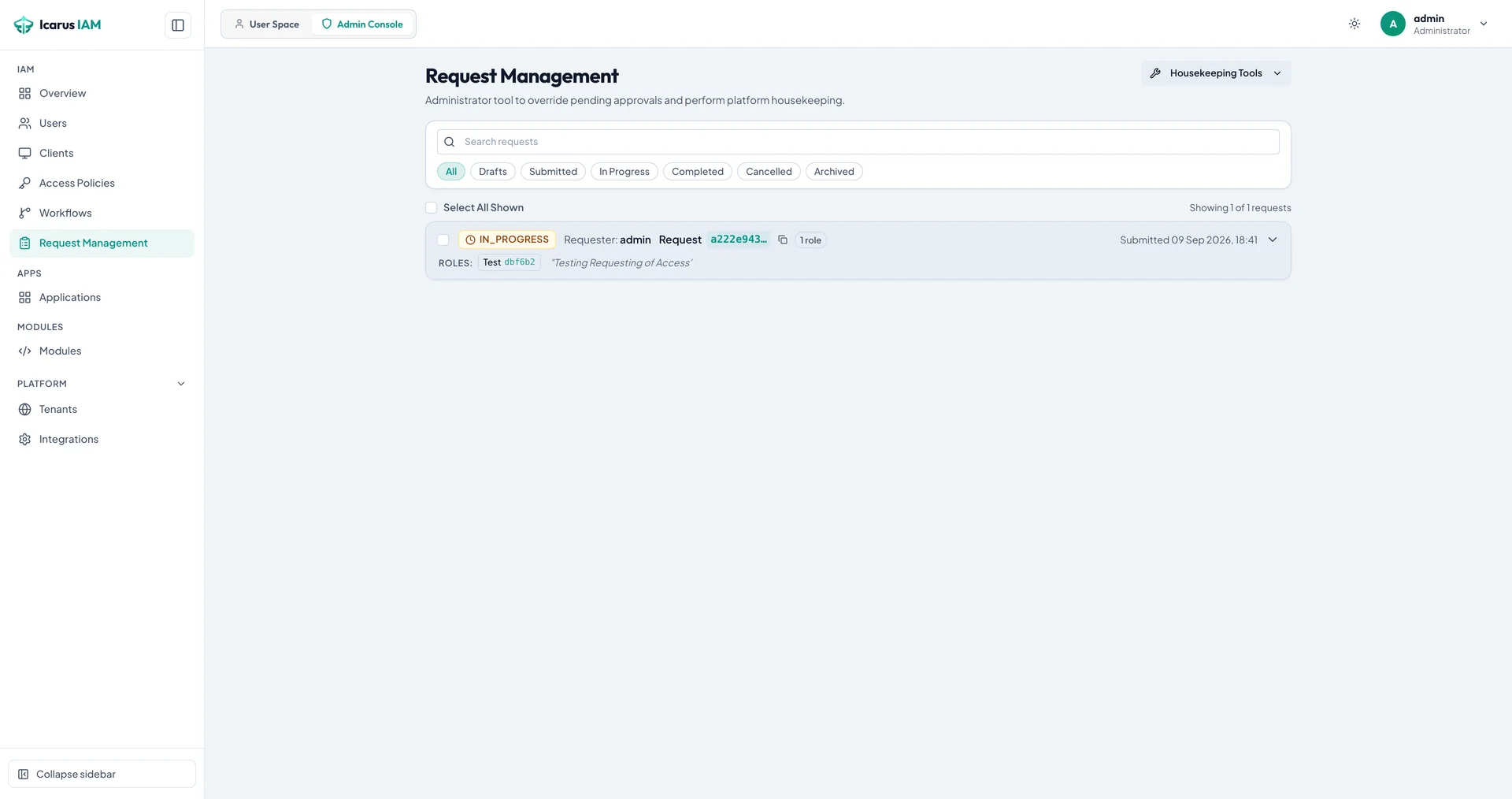The height and width of the screenshot is (799, 1512).
Task: Click the Request Management clipboard icon
Action: point(25,243)
